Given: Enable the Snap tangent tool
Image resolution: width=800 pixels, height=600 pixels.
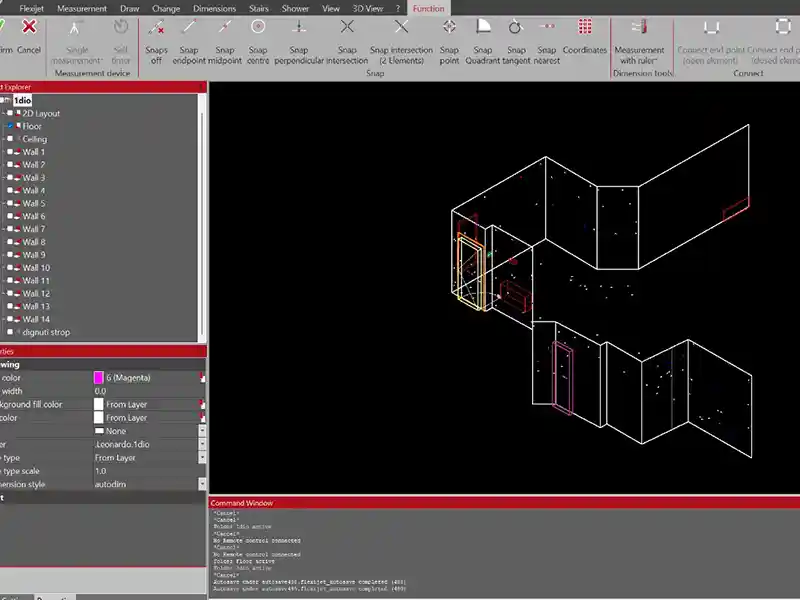Looking at the screenshot, I should tap(516, 28).
